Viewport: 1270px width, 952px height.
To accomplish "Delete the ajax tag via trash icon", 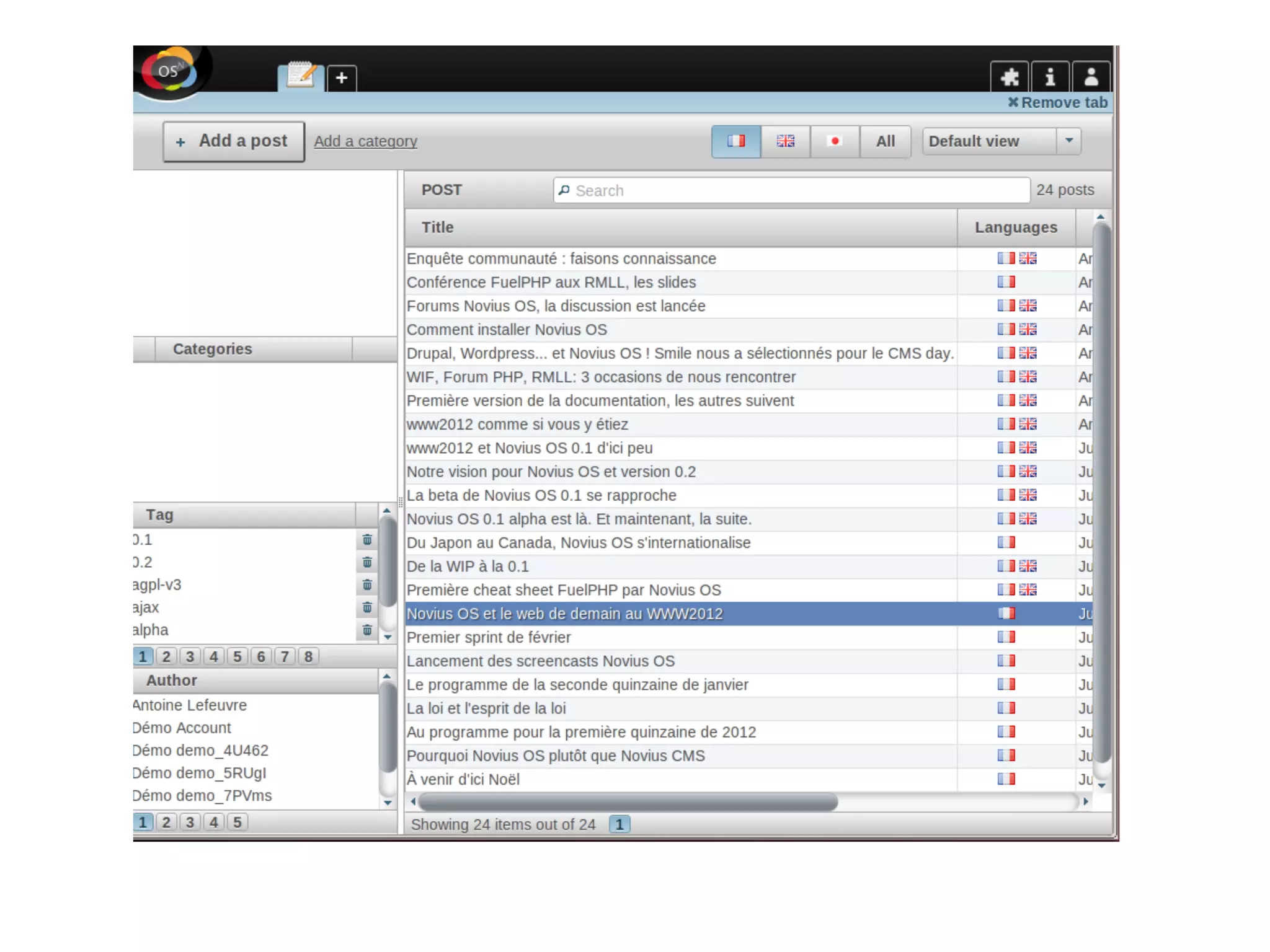I will click(367, 607).
